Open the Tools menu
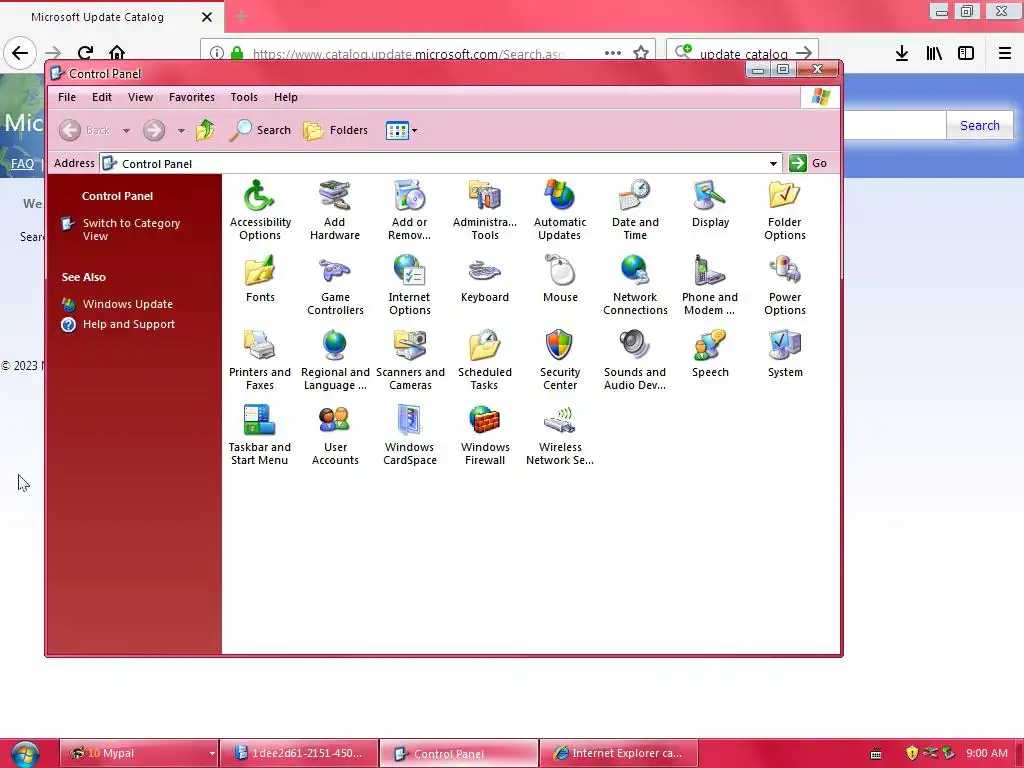Image resolution: width=1024 pixels, height=768 pixels. (x=244, y=97)
